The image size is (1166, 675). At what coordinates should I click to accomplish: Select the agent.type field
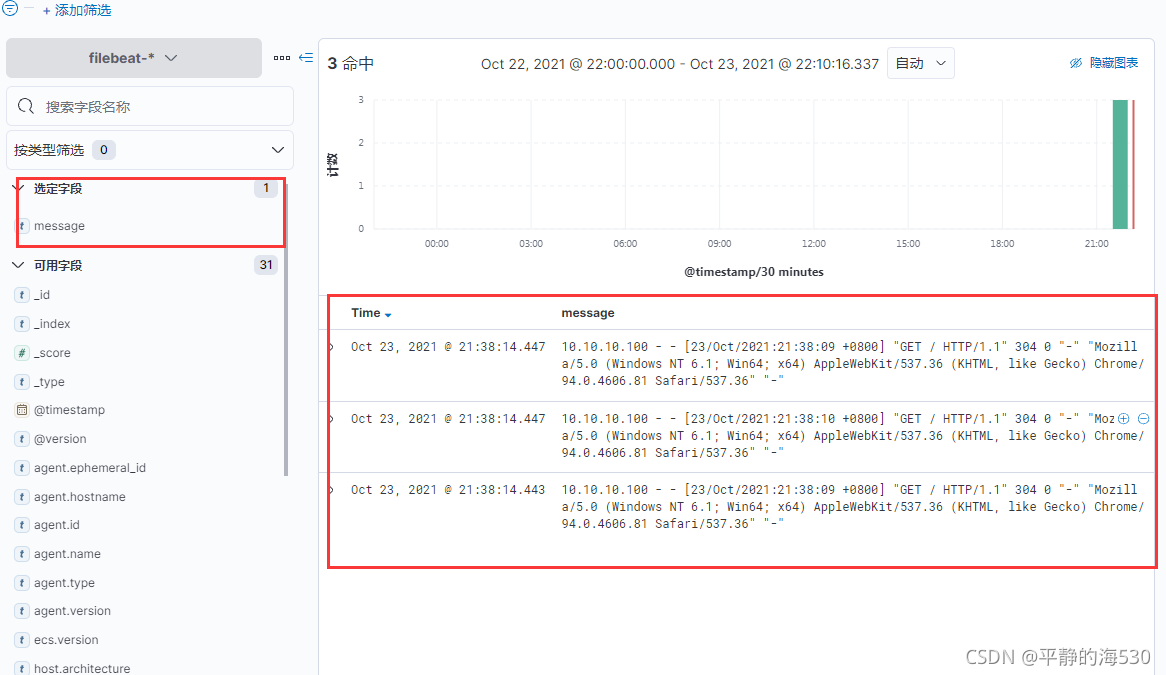pos(64,584)
